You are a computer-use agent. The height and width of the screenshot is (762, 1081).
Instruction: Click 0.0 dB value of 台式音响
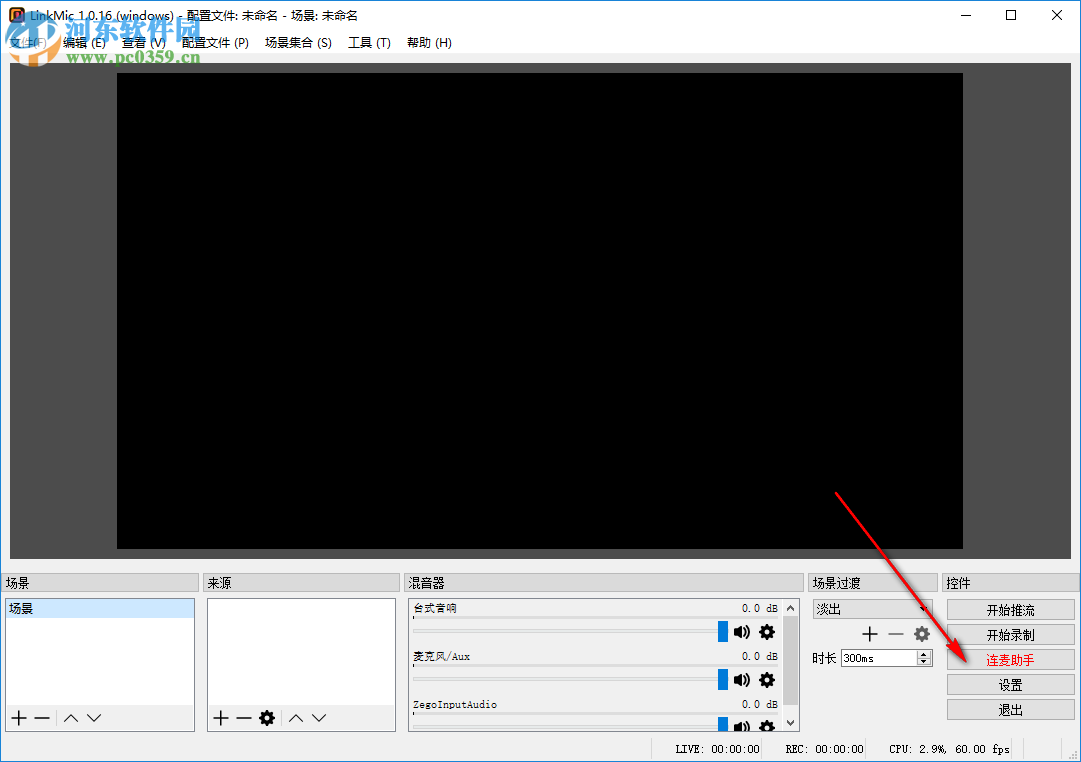point(760,608)
